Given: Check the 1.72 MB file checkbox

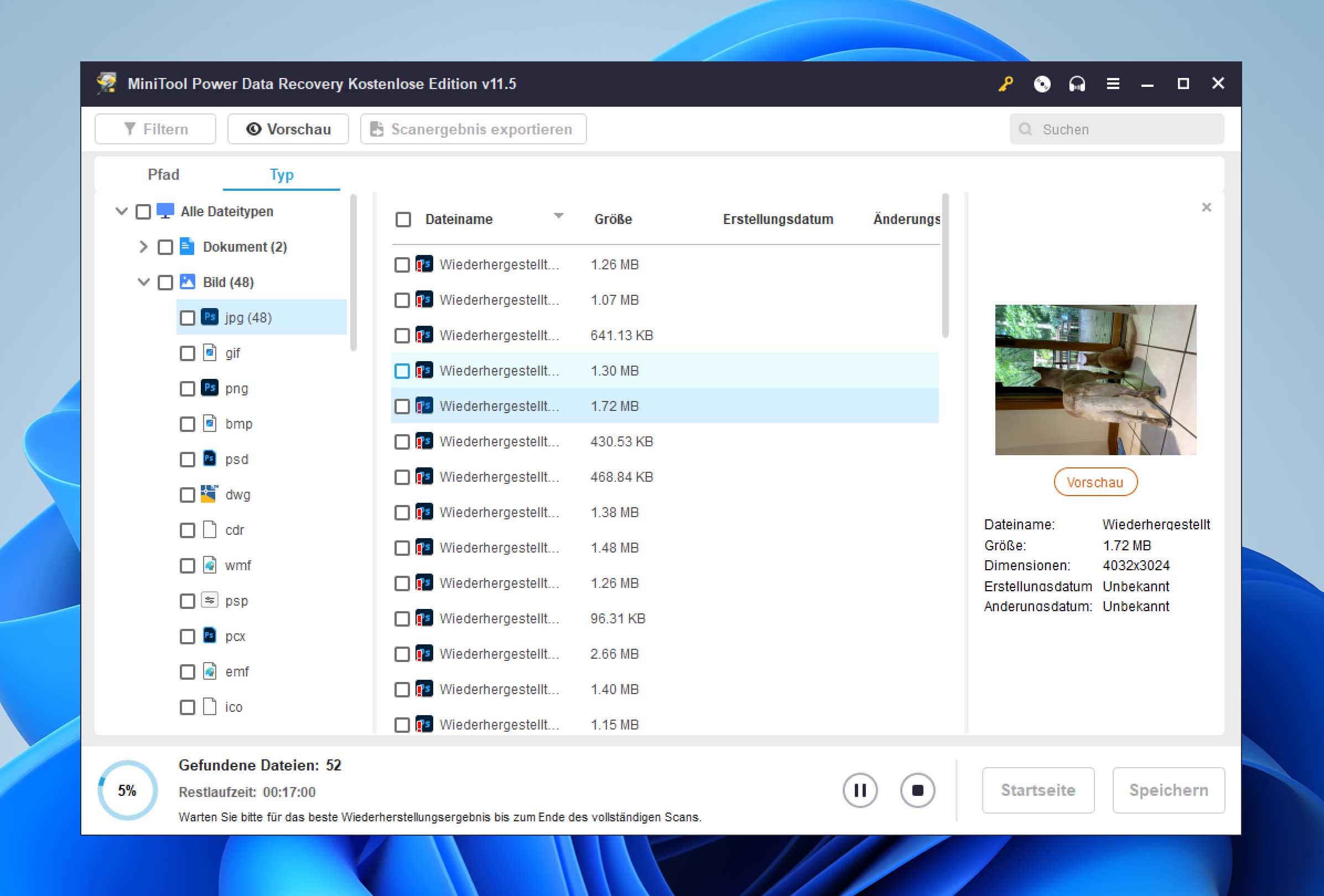Looking at the screenshot, I should (402, 406).
